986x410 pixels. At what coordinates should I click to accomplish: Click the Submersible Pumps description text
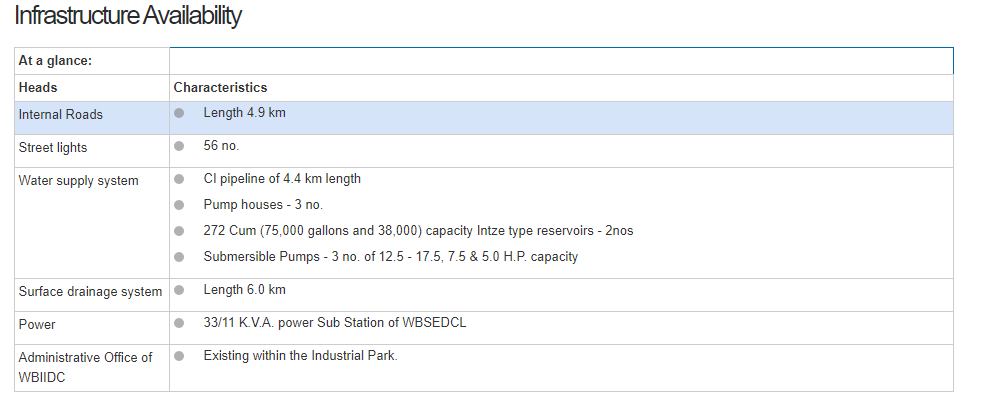390,257
